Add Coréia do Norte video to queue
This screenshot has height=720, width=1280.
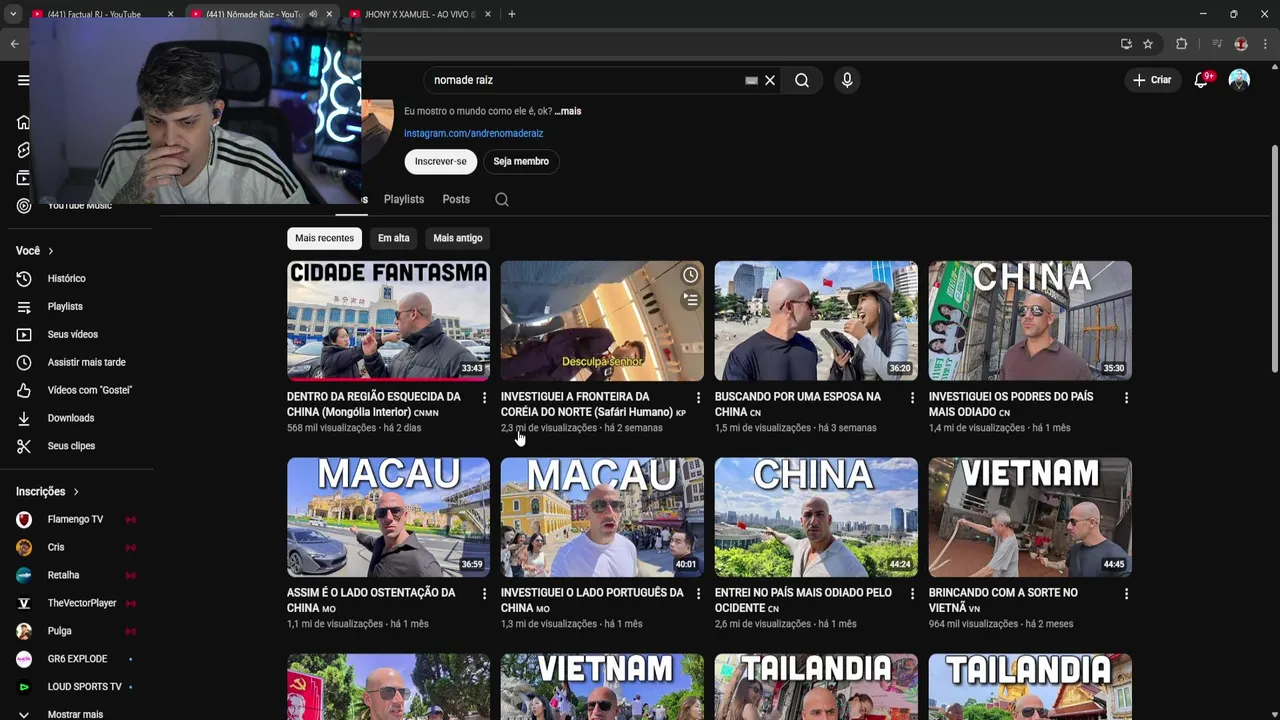690,299
